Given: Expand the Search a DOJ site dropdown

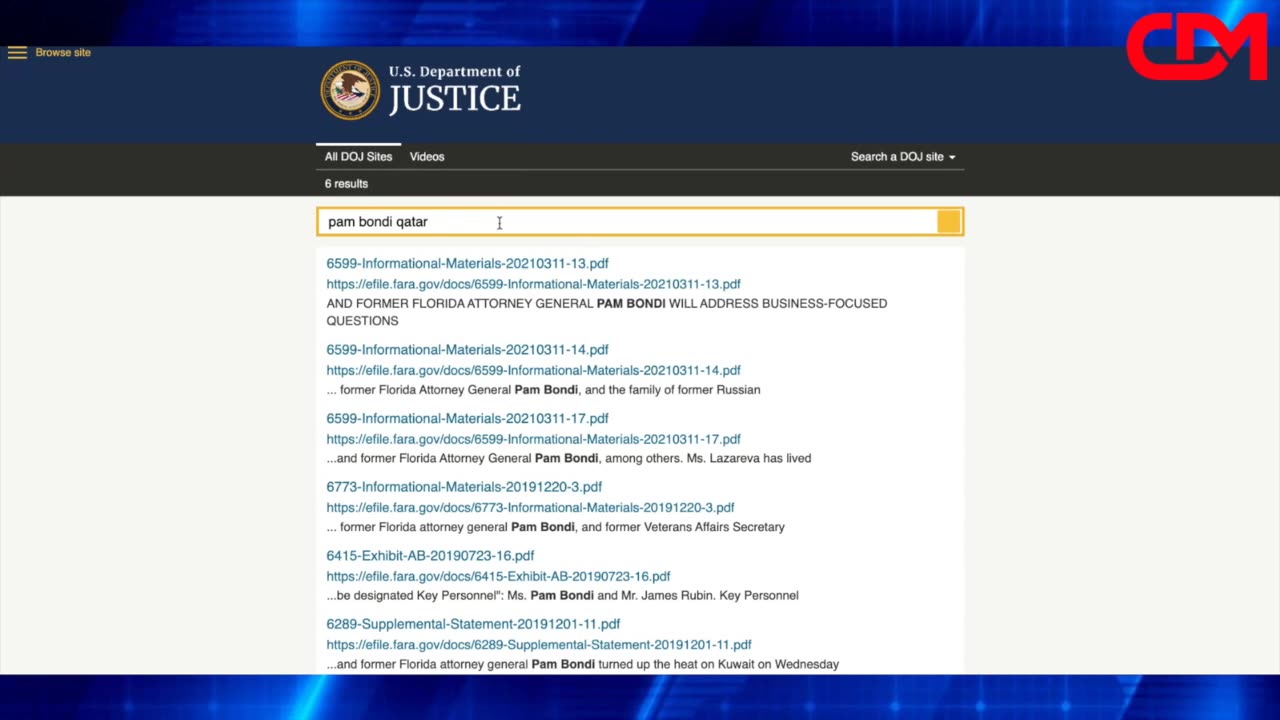Looking at the screenshot, I should pyautogui.click(x=903, y=157).
